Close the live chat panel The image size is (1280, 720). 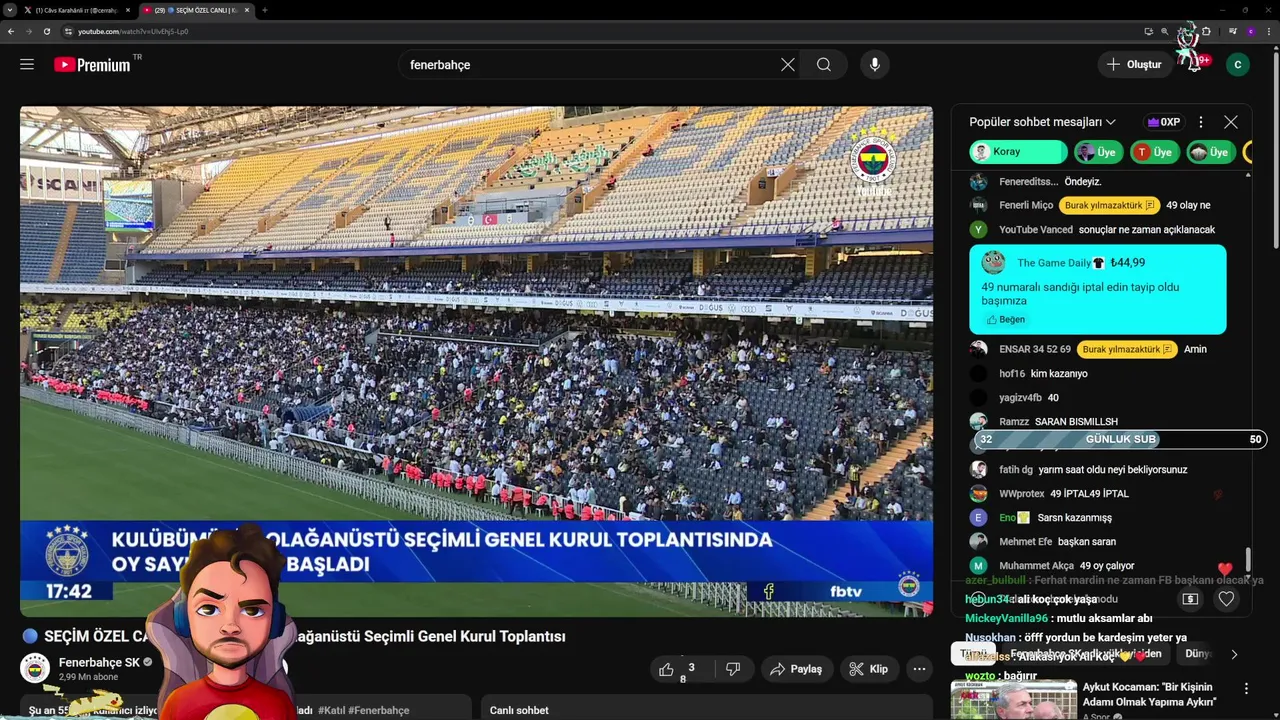1231,122
